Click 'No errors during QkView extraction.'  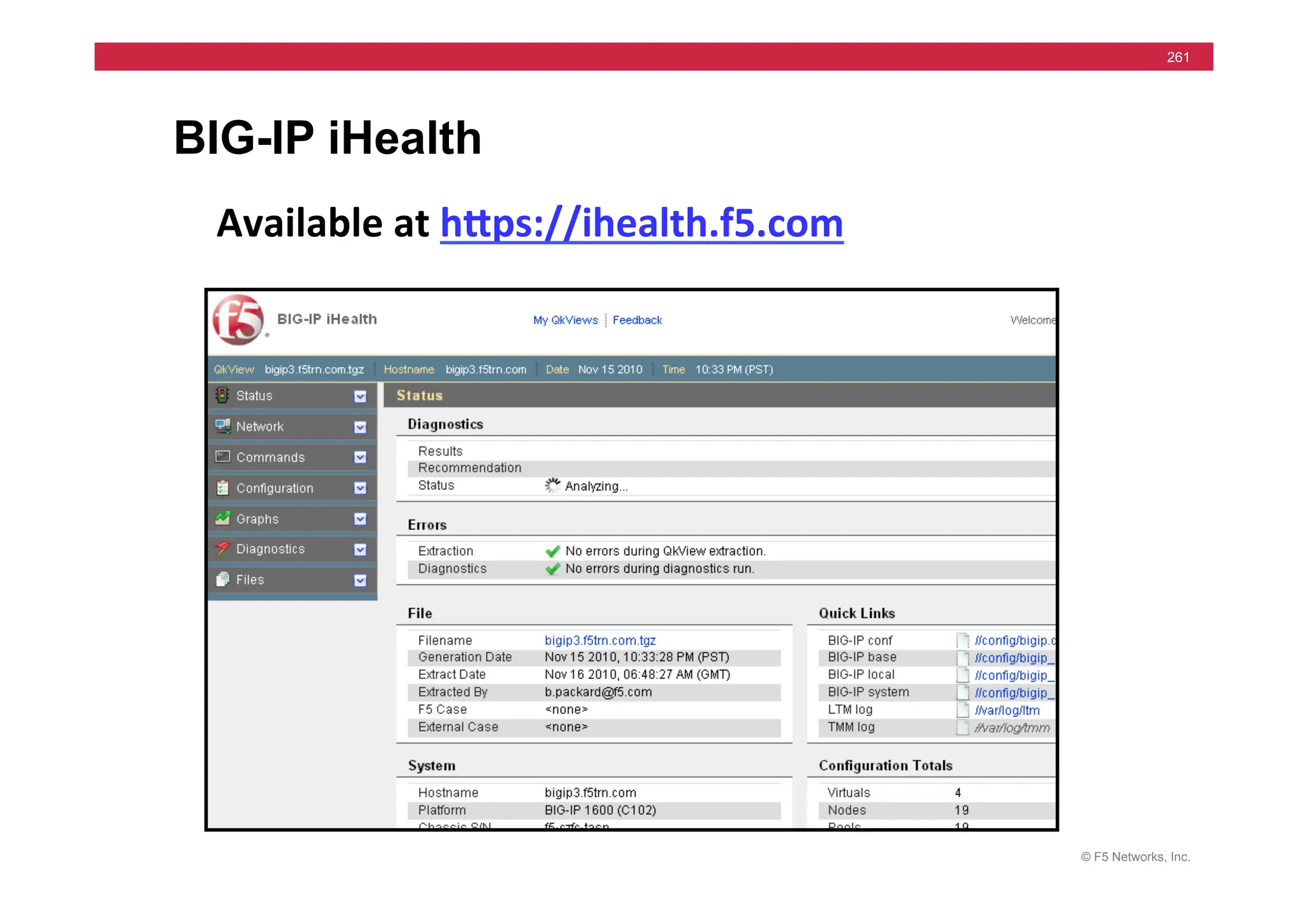tap(665, 551)
